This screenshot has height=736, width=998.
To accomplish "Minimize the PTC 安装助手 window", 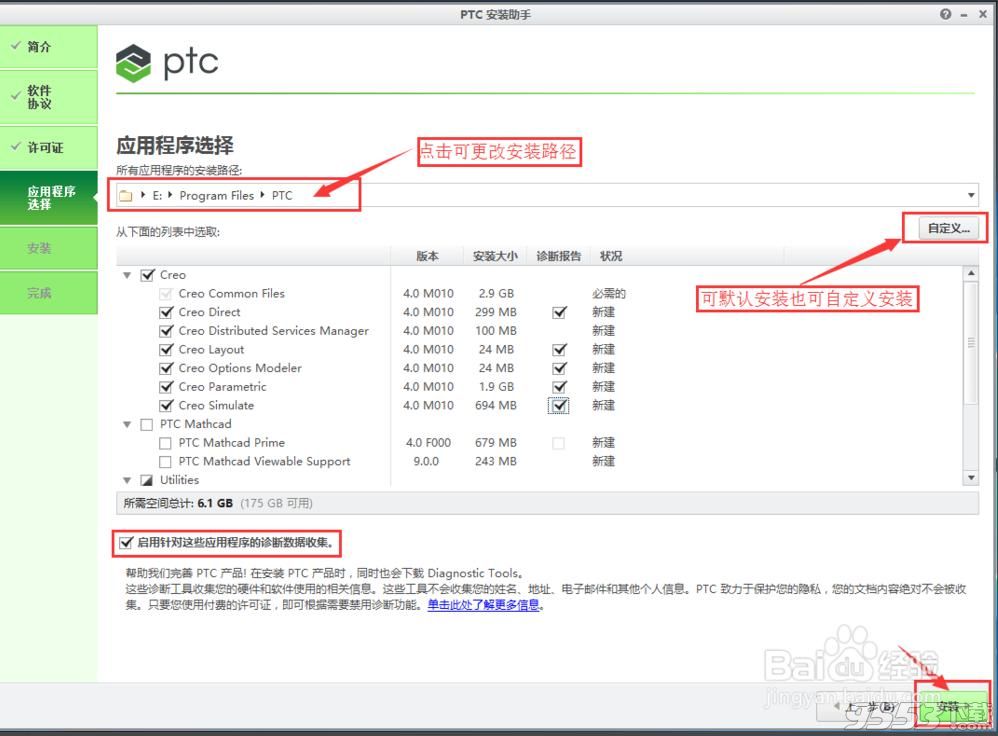I will coord(964,15).
